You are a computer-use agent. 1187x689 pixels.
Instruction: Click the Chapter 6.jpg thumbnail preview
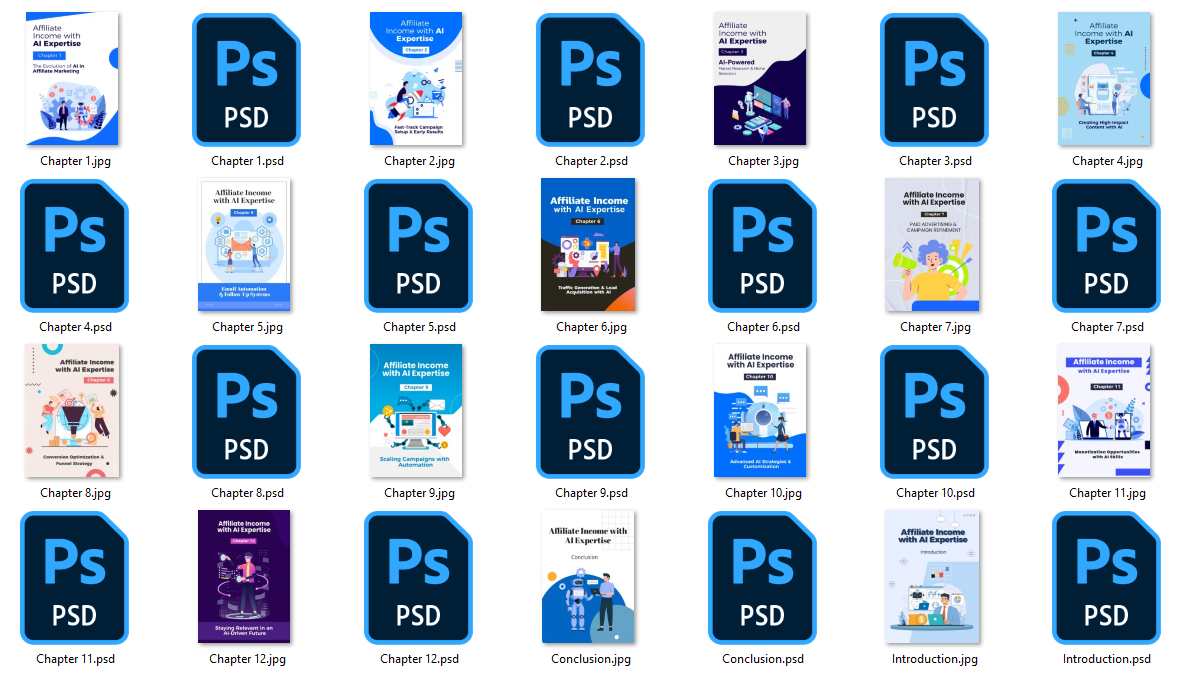pos(590,245)
